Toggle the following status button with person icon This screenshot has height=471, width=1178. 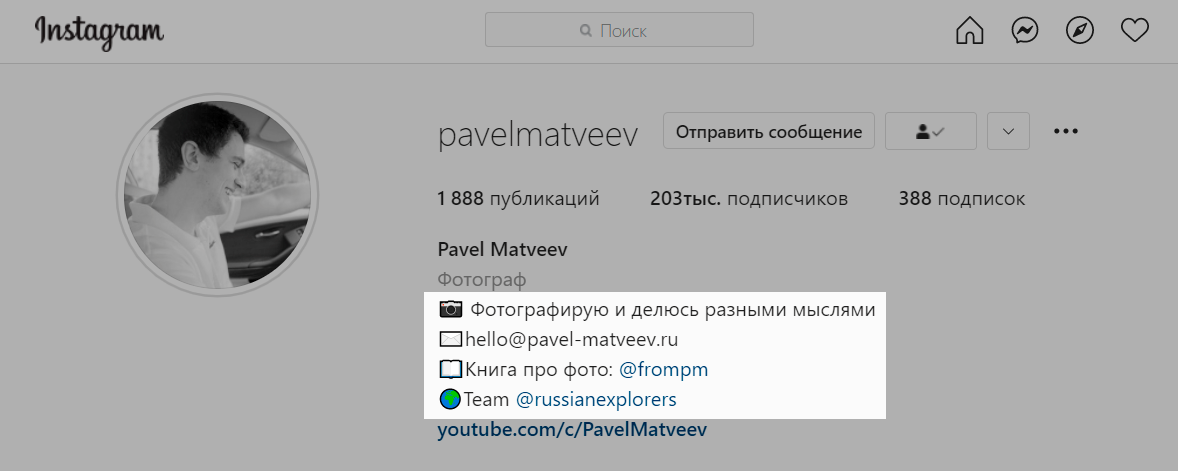click(x=931, y=131)
